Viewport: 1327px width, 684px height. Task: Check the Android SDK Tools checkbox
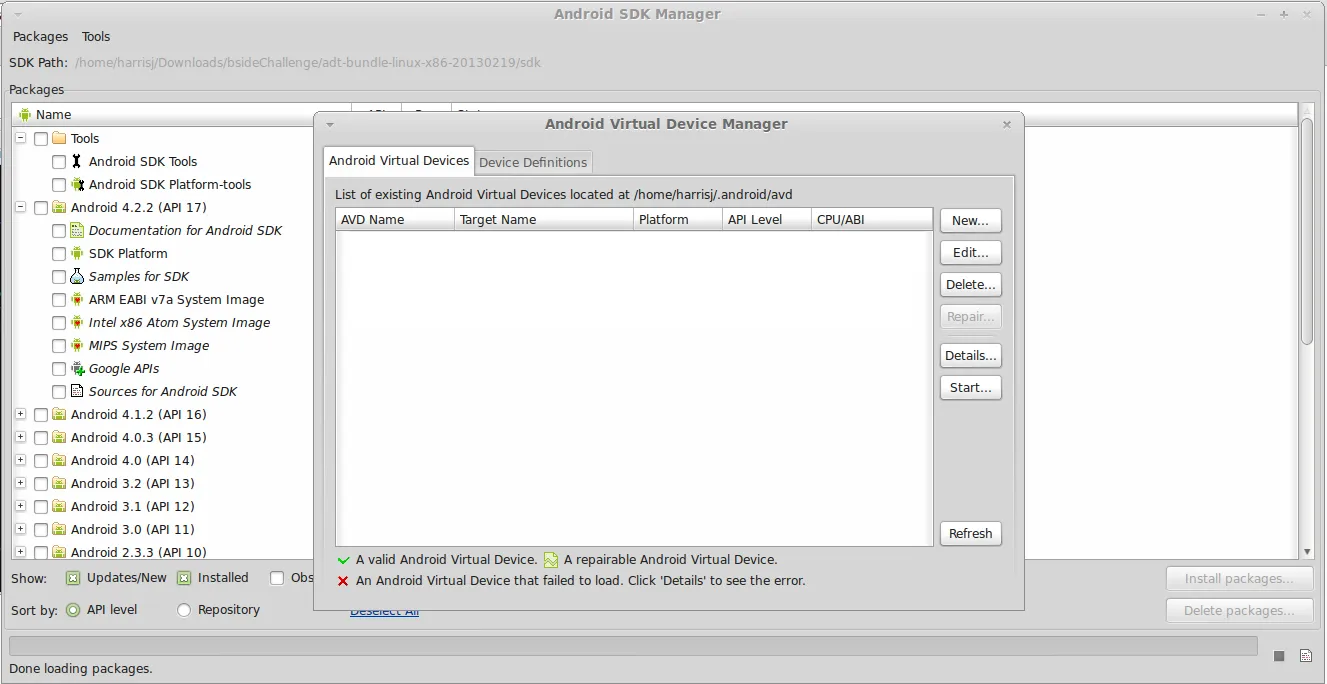pos(59,162)
